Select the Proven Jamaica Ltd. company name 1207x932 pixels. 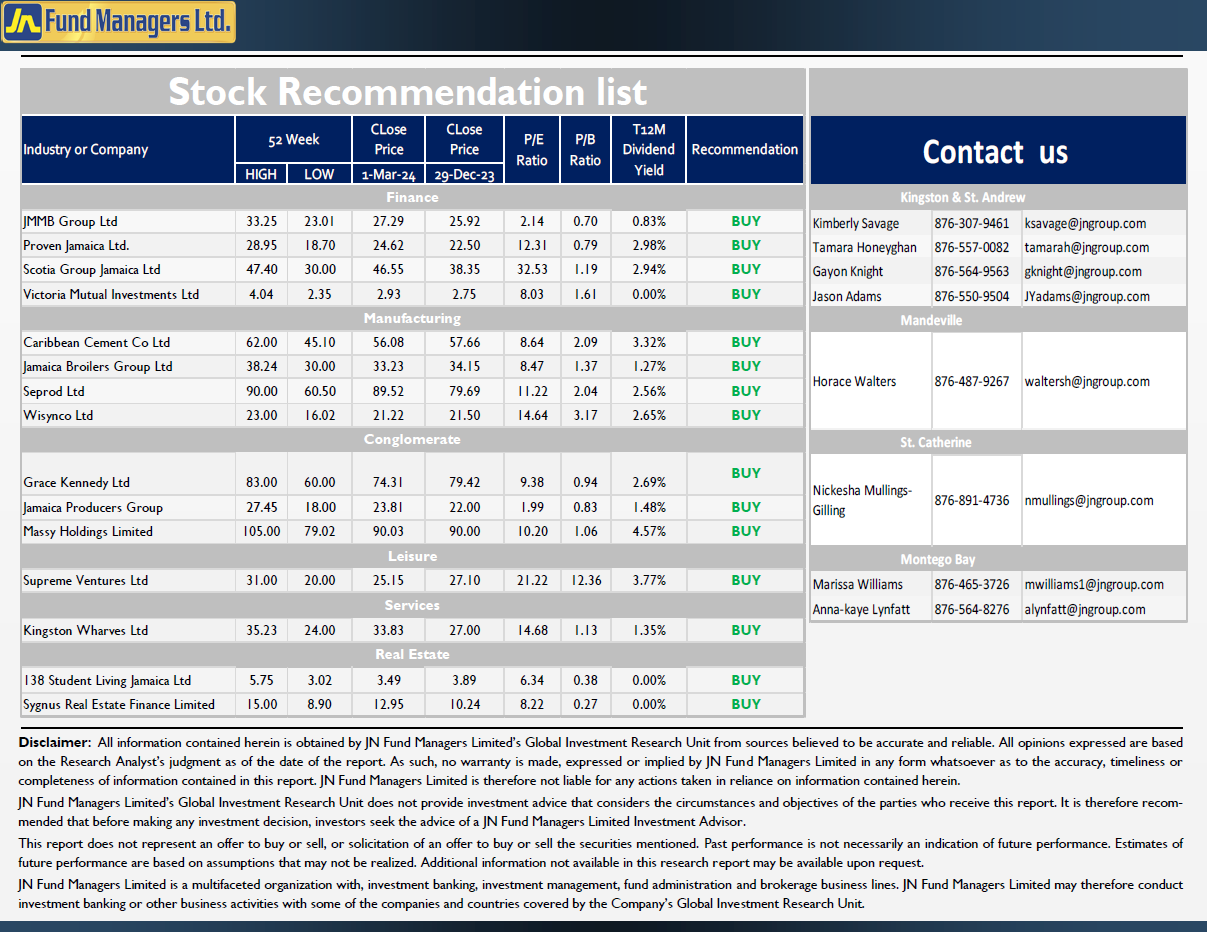pyautogui.click(x=76, y=245)
